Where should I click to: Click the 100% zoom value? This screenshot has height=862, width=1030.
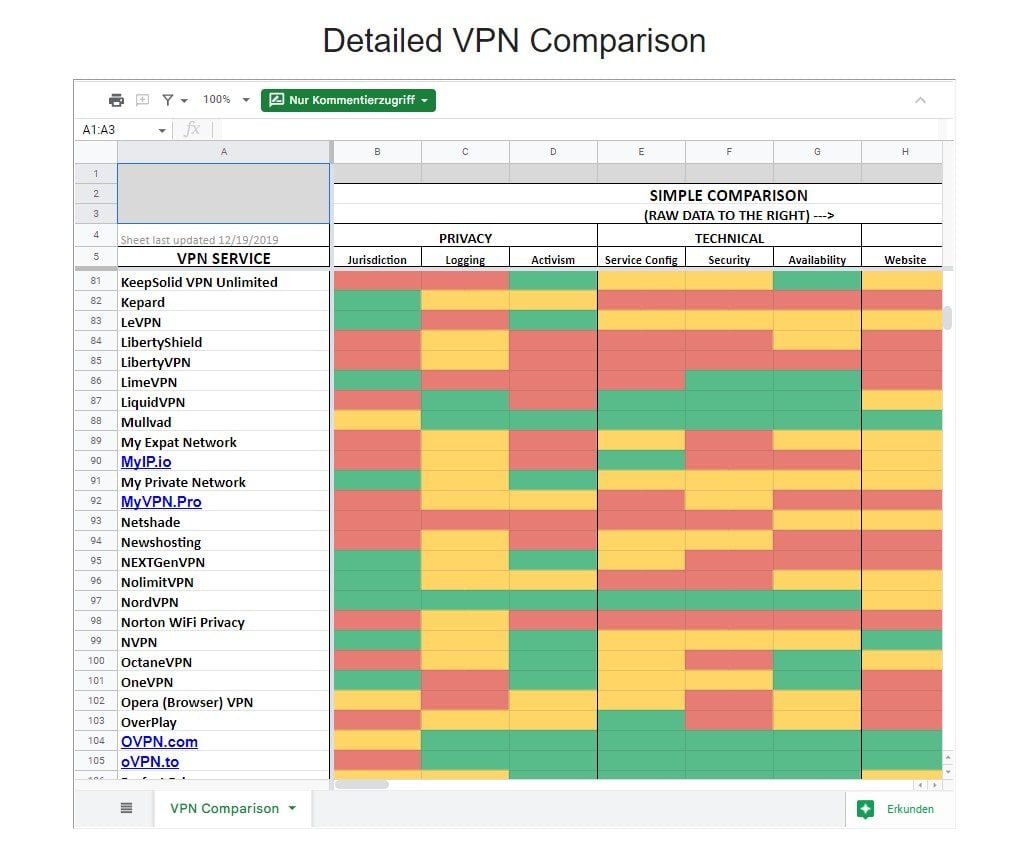pyautogui.click(x=217, y=99)
